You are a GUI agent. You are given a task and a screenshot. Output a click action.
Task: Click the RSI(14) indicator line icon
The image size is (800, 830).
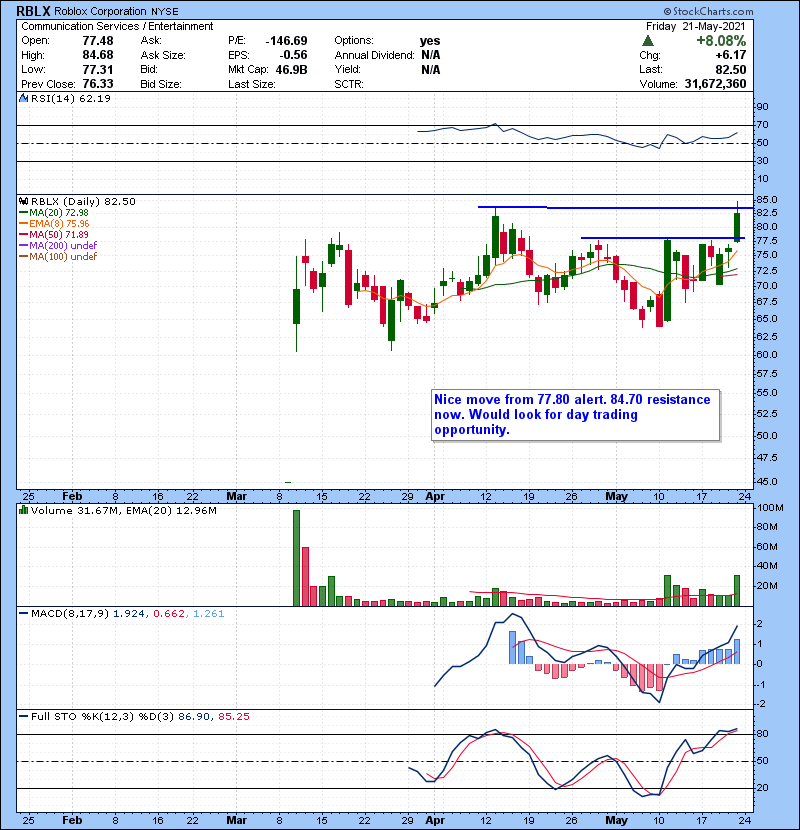(x=24, y=98)
